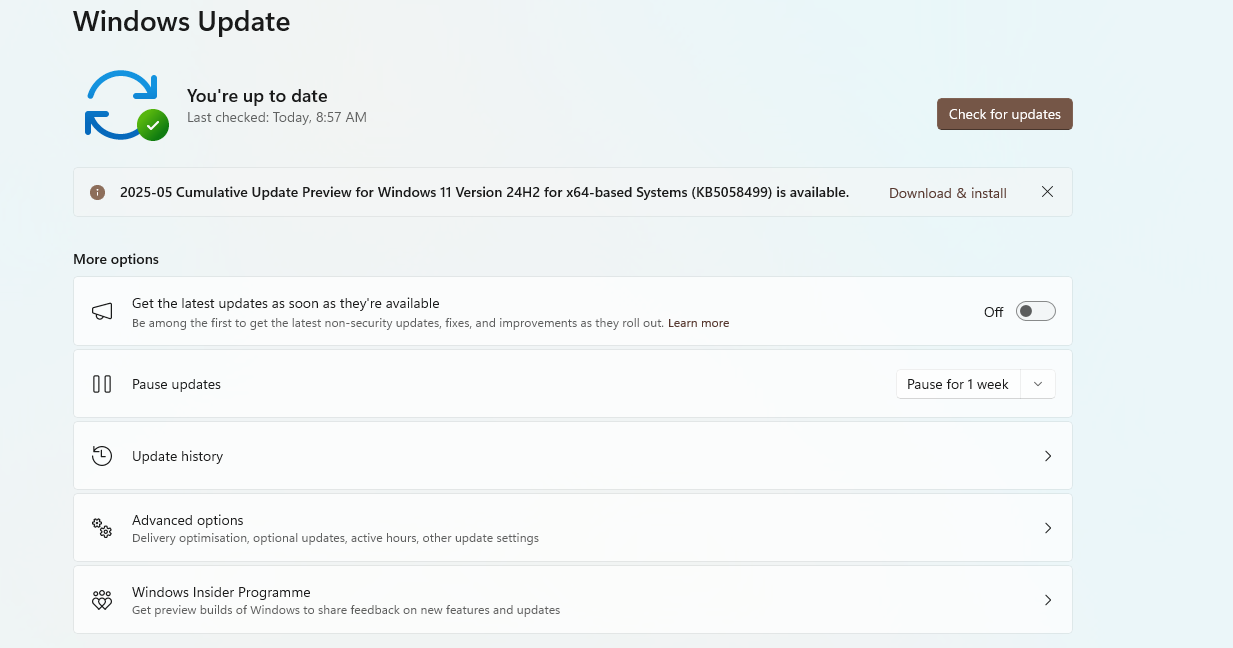Viewport: 1233px width, 648px height.
Task: Click the Windows Insider Programme hearts icon
Action: (x=102, y=600)
